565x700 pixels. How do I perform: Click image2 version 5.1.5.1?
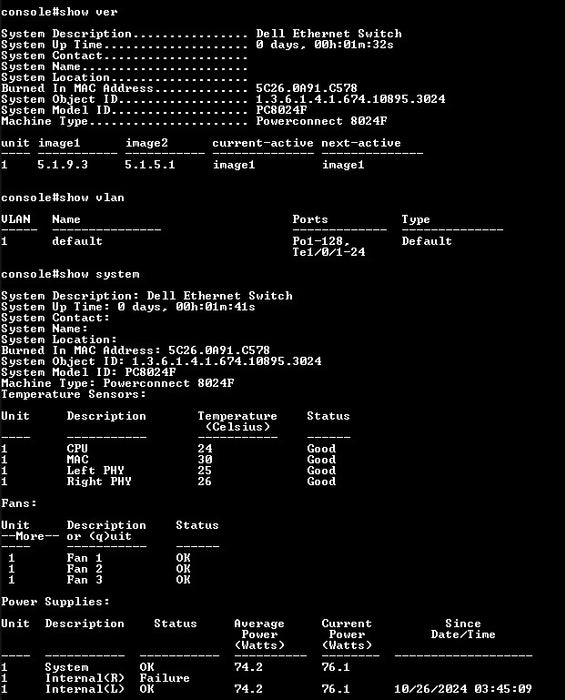150,165
